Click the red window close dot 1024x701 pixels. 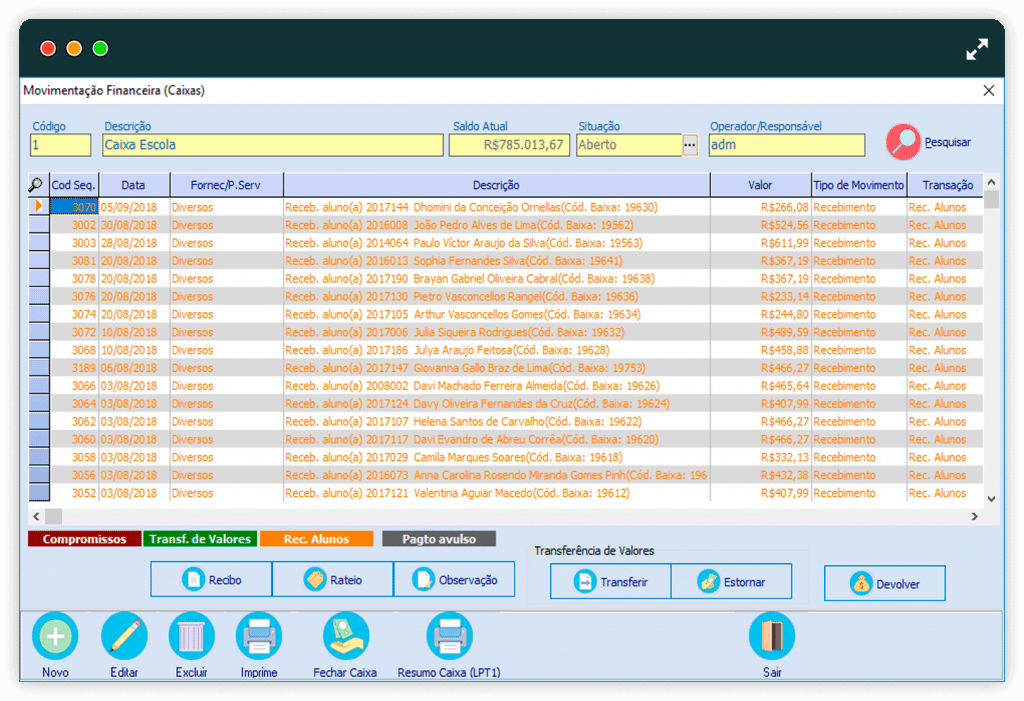[48, 48]
